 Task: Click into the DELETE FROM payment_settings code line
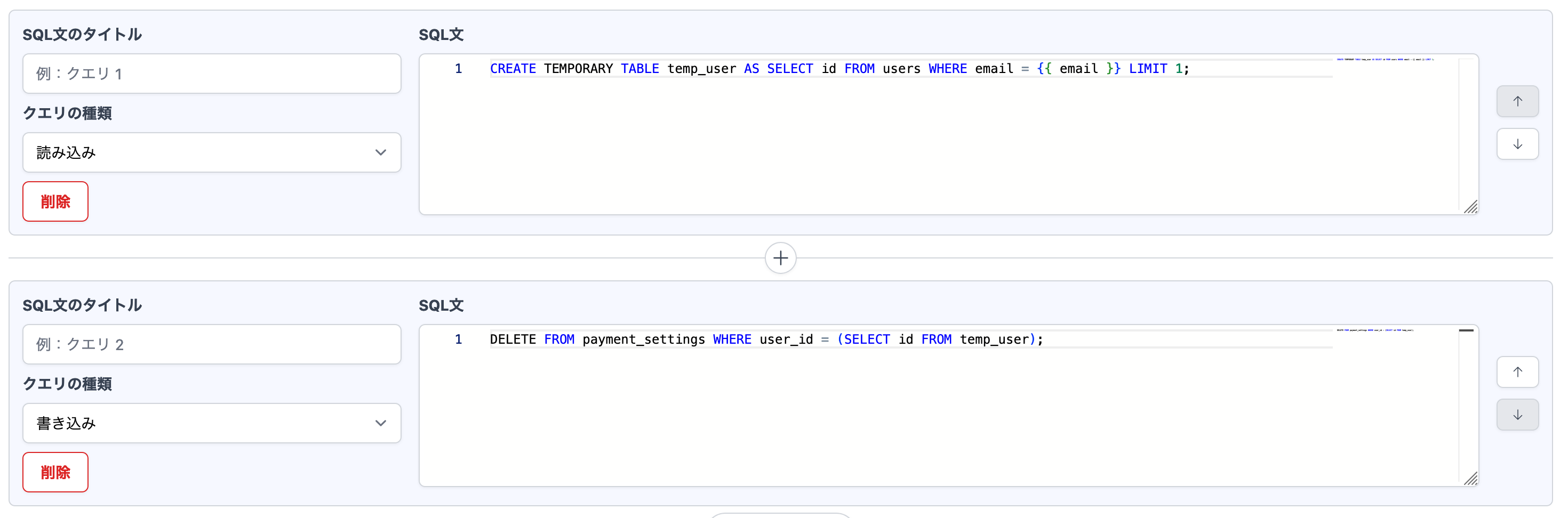(766, 339)
